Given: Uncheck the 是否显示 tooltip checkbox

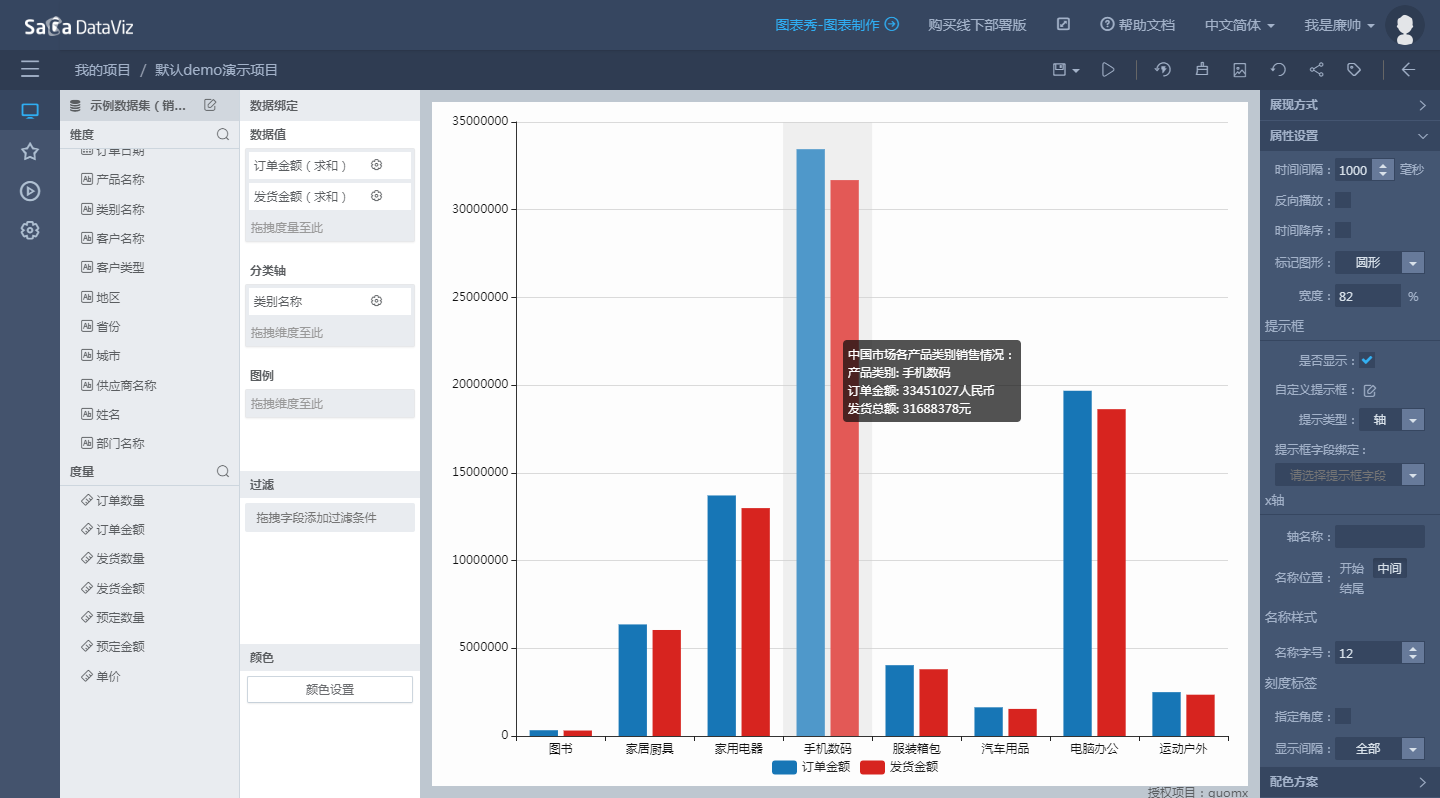Looking at the screenshot, I should coord(1367,360).
